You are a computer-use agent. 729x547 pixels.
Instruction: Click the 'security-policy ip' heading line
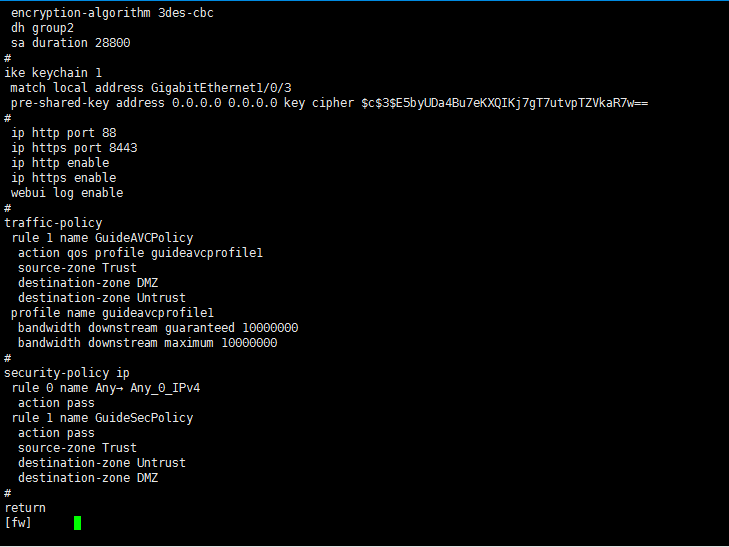point(67,373)
